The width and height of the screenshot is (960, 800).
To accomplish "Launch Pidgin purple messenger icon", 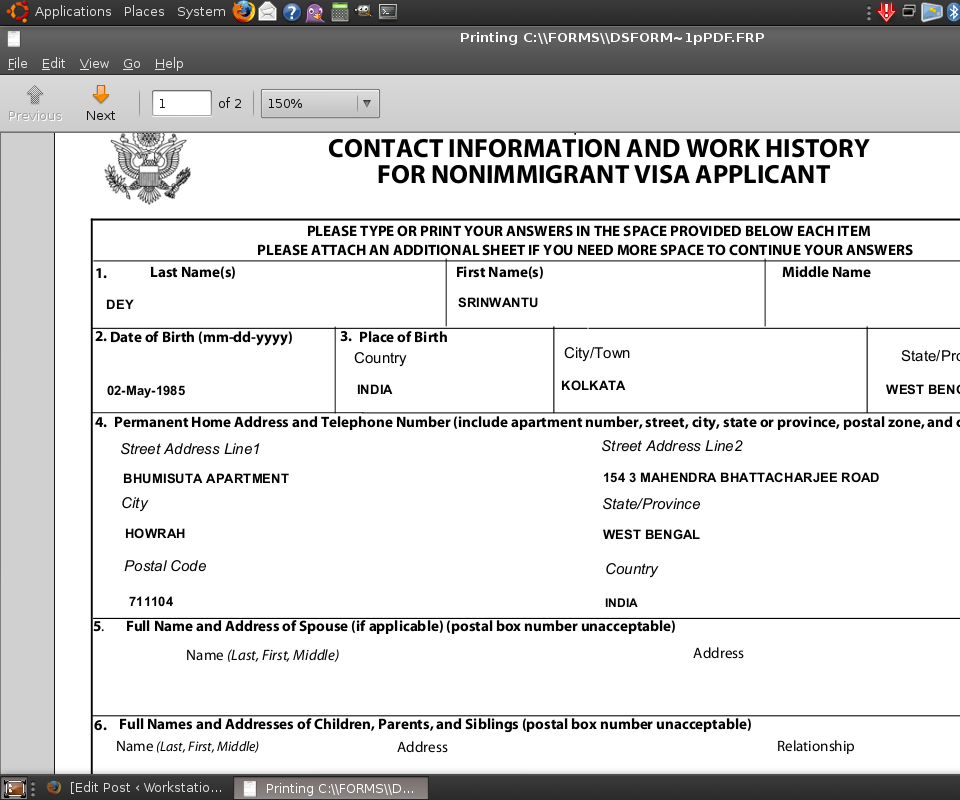I will (x=315, y=12).
